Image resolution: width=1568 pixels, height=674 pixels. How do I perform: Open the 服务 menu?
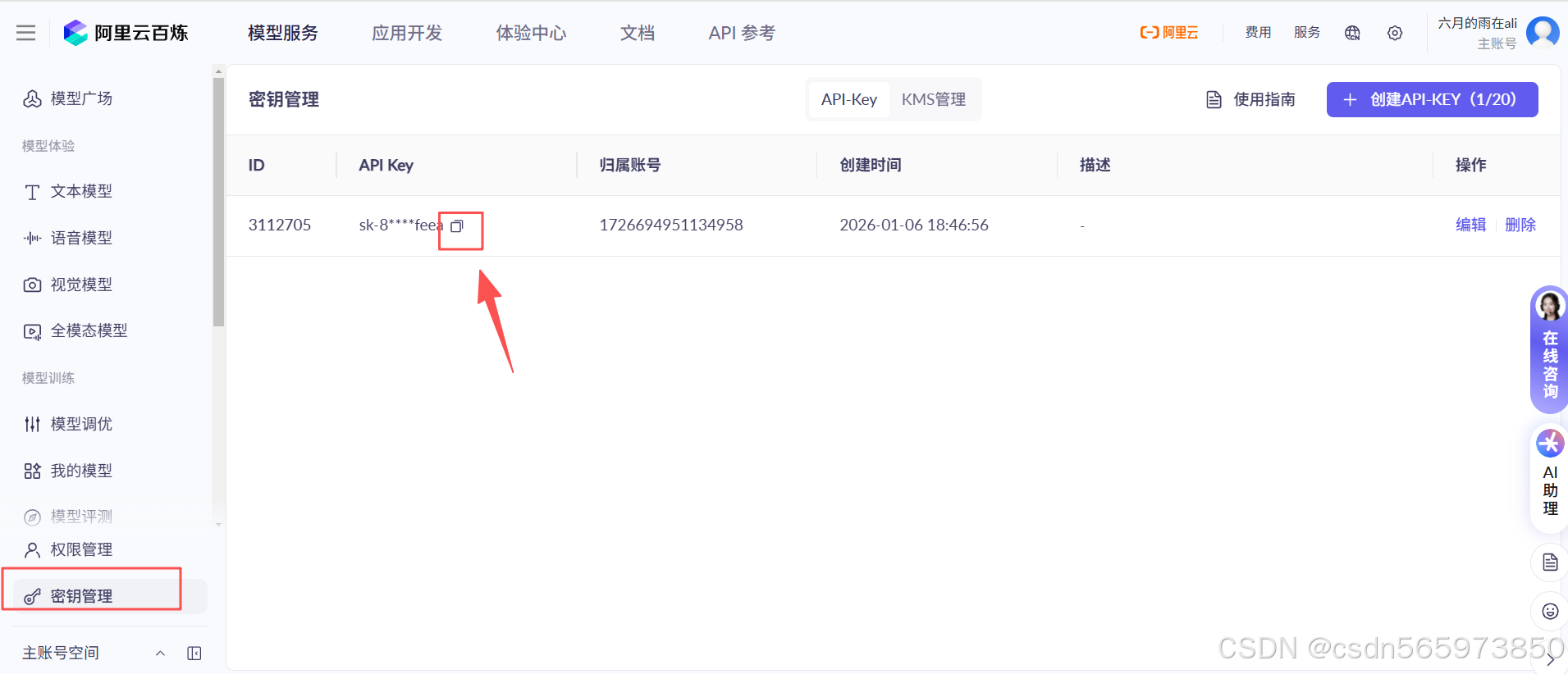tap(1307, 33)
